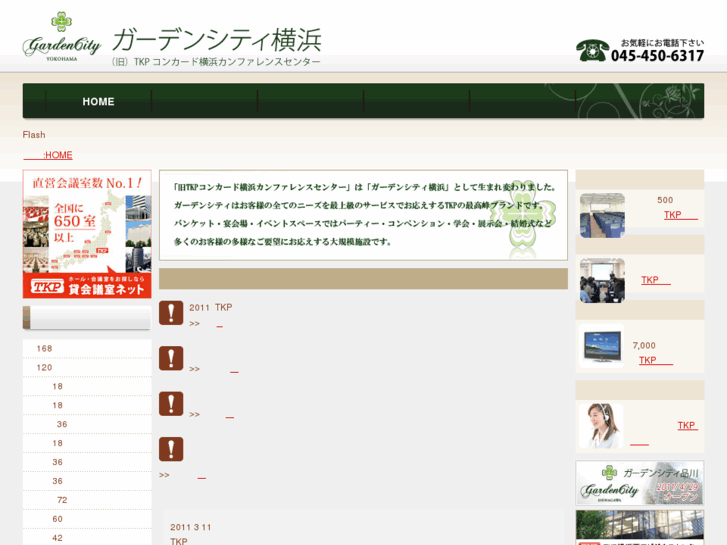Click the fourth exclamation notice icon
Image resolution: width=727 pixels, height=545 pixels.
click(171, 449)
